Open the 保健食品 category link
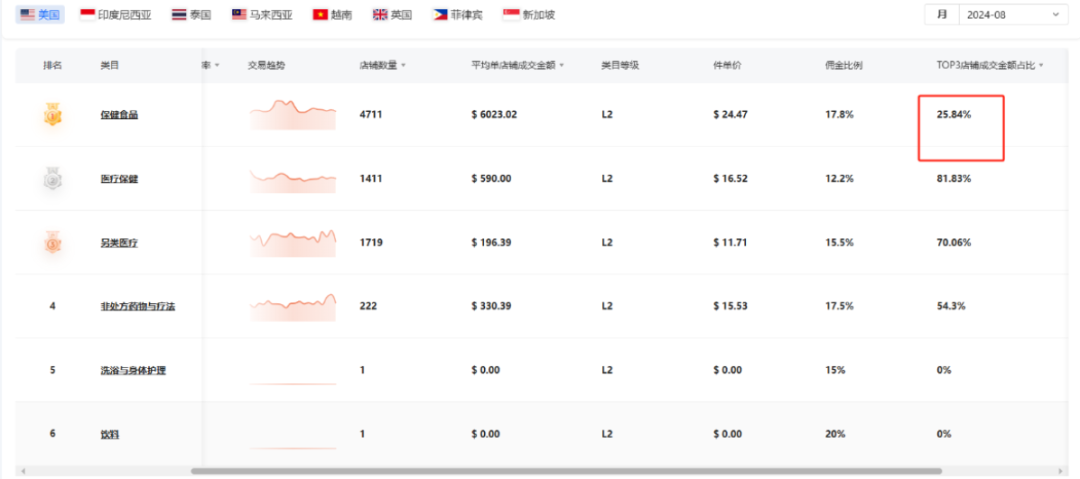This screenshot has width=1080, height=479. [119, 115]
